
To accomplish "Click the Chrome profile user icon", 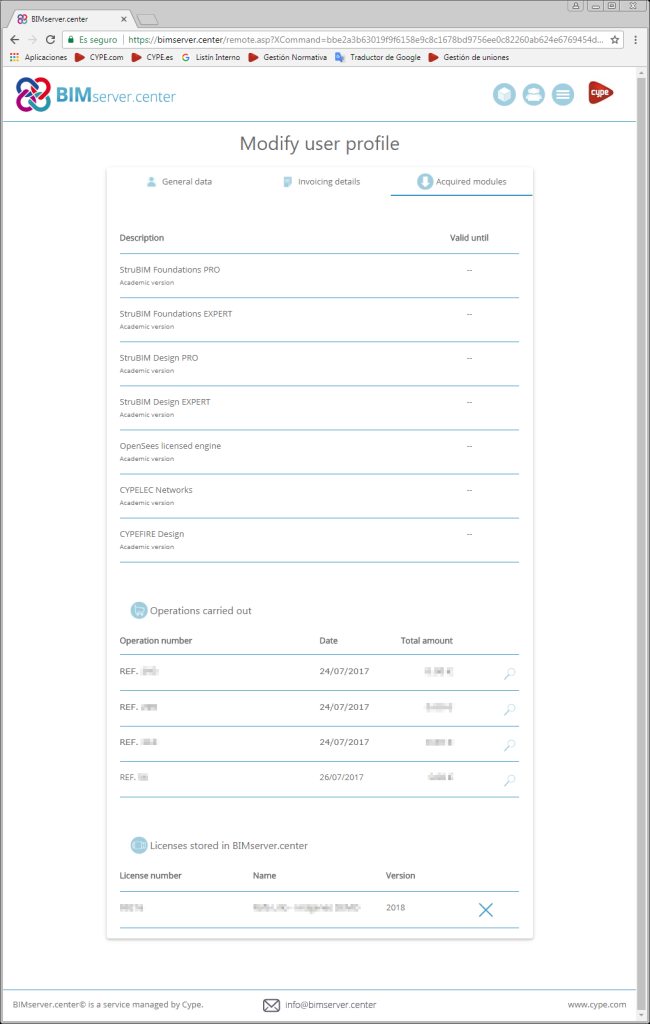I will pos(576,6).
